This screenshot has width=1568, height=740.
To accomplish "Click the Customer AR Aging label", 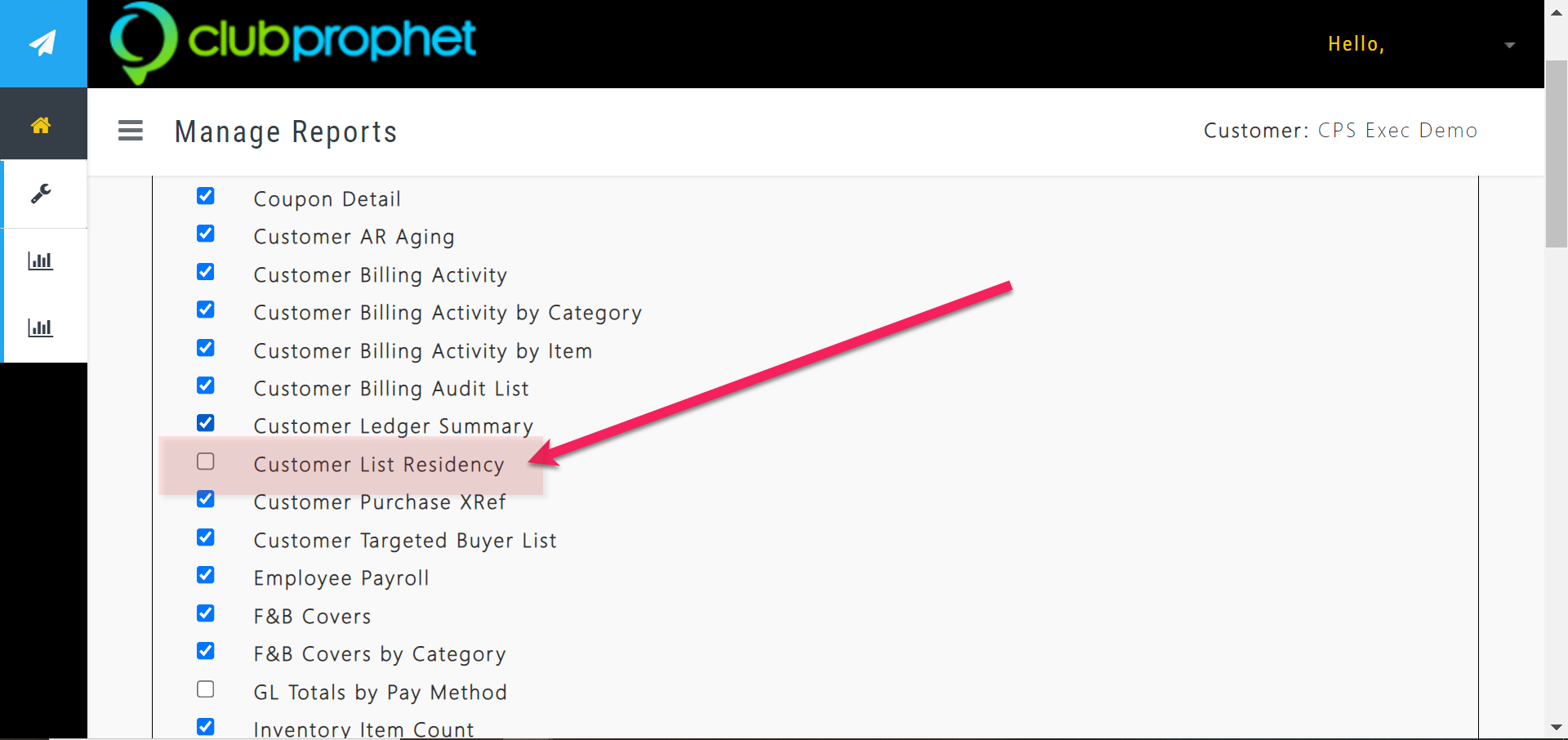I will point(354,237).
